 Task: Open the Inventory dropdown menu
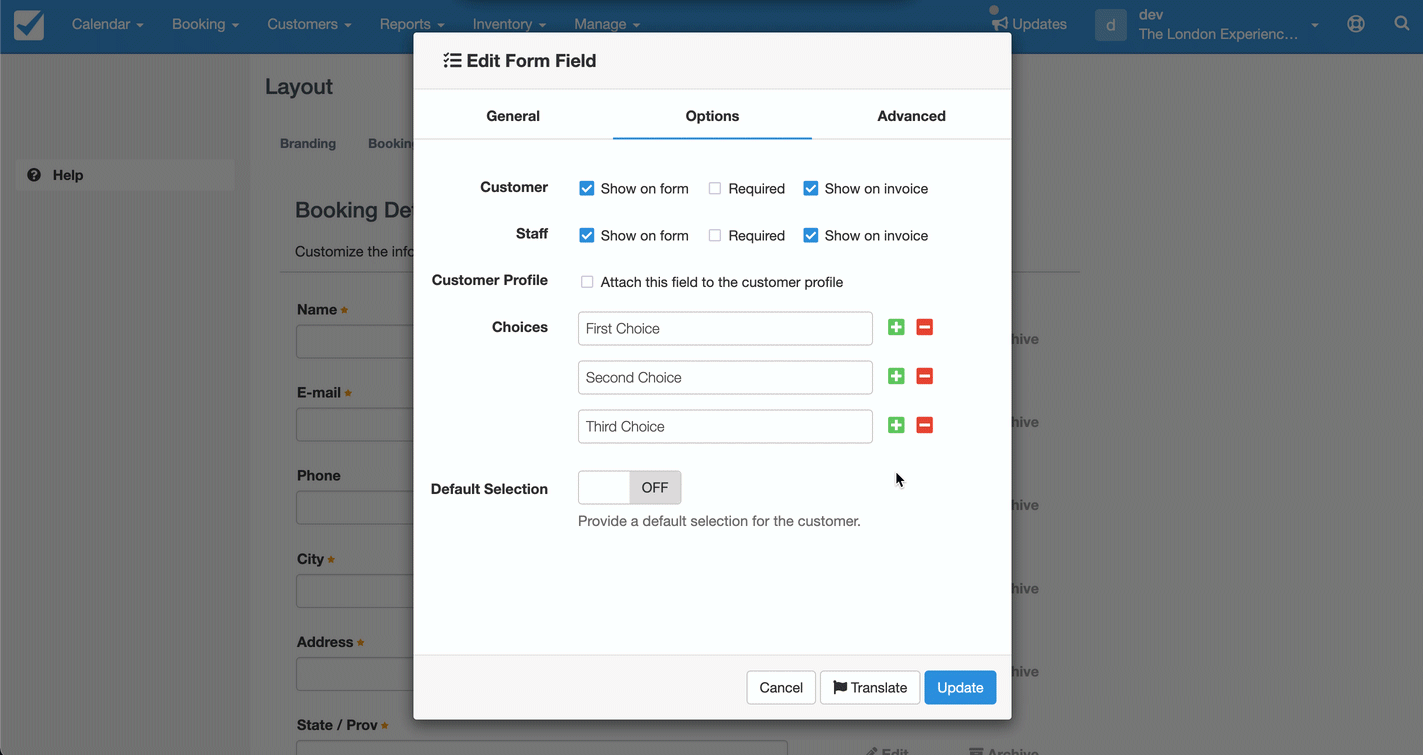click(x=509, y=24)
